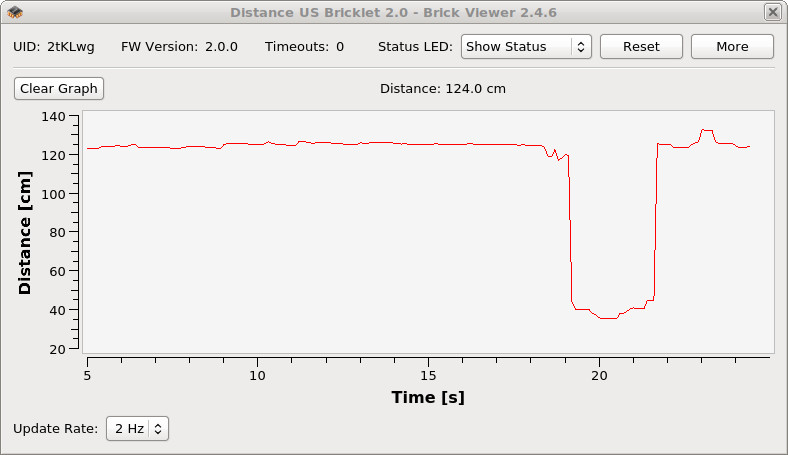The width and height of the screenshot is (788, 455).
Task: Click the Timeouts counter value
Action: (x=340, y=47)
